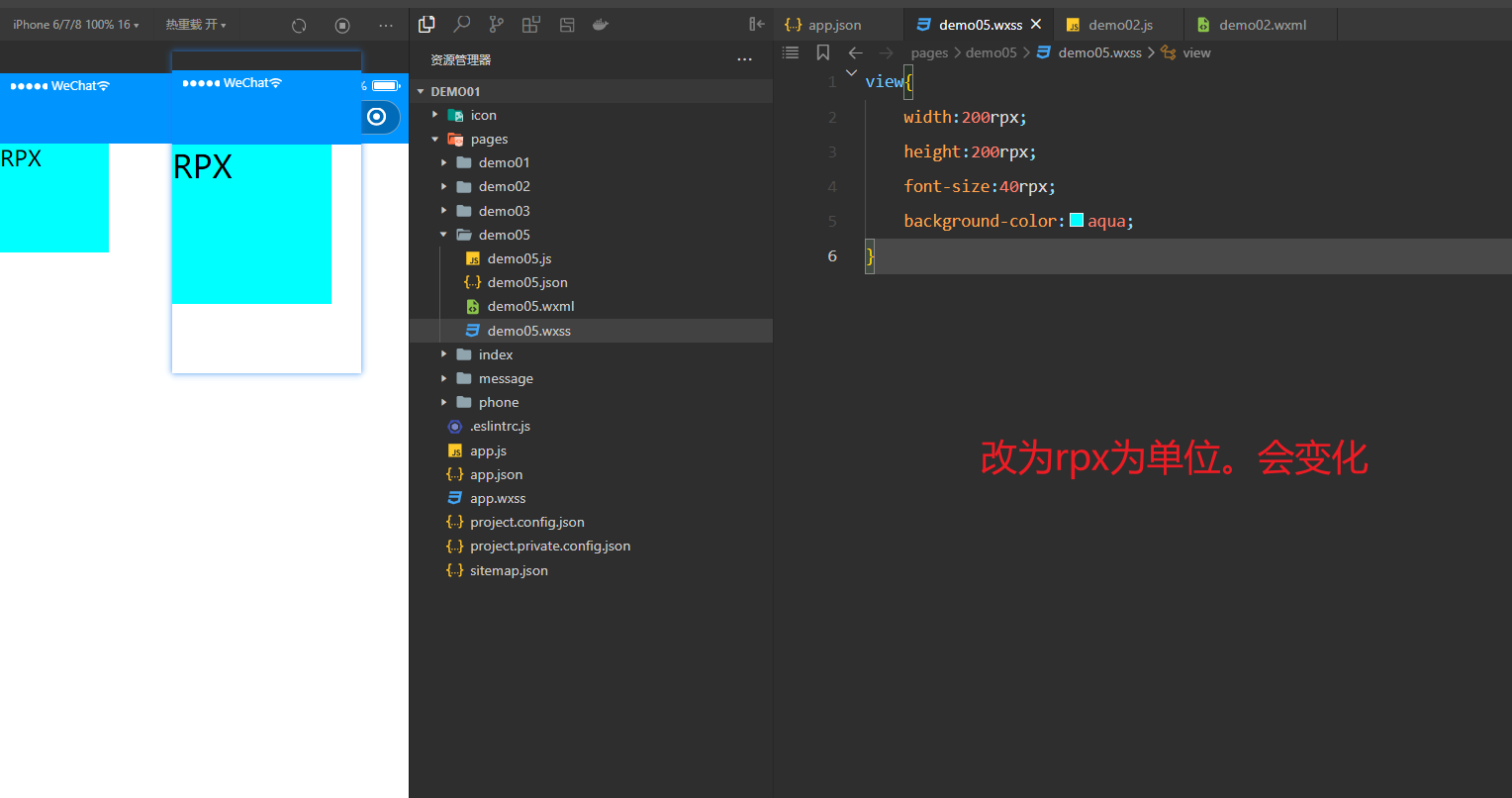Click the bookmark icon in the editor toolbar
The image size is (1512, 798).
pos(822,52)
